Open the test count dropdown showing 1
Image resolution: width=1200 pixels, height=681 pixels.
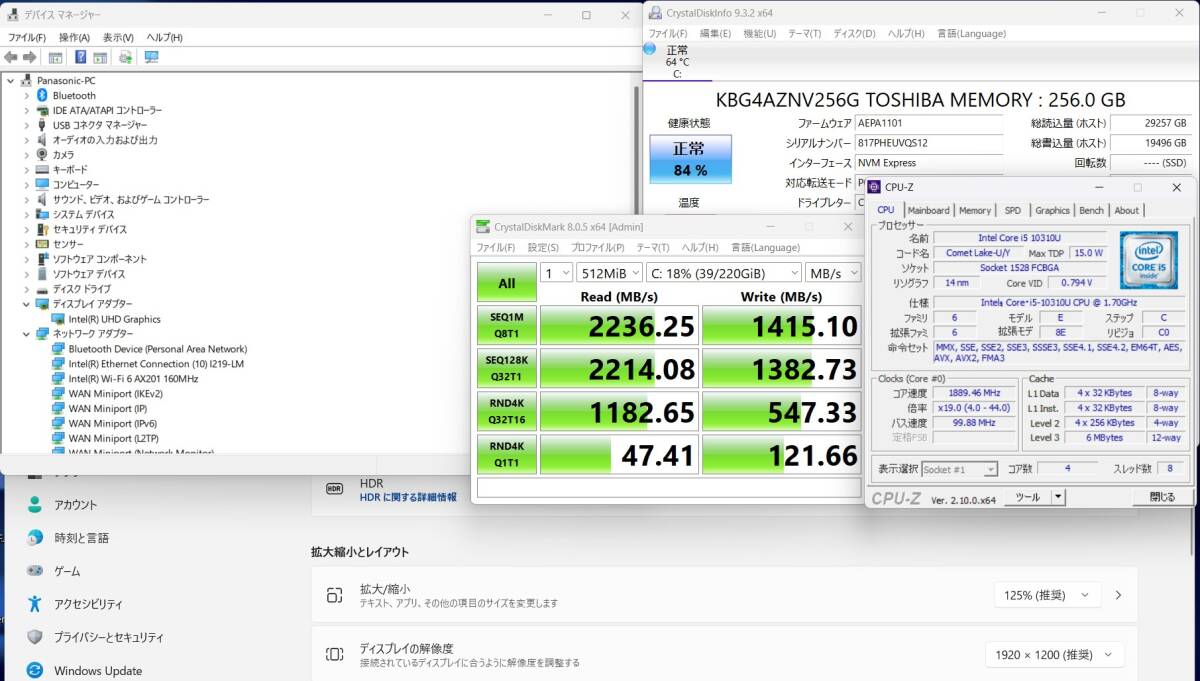pos(556,273)
